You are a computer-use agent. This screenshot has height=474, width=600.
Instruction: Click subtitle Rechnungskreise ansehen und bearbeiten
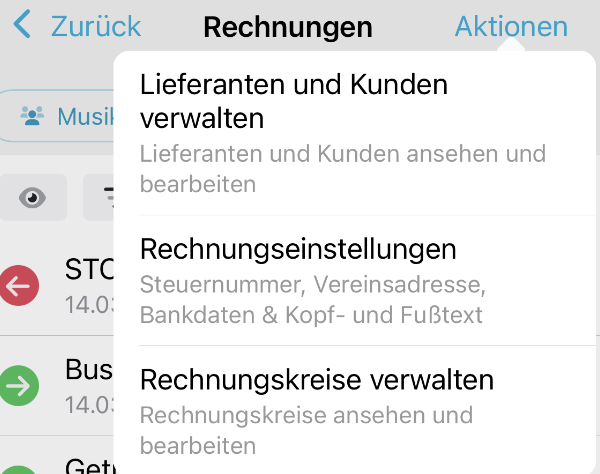[x=307, y=430]
